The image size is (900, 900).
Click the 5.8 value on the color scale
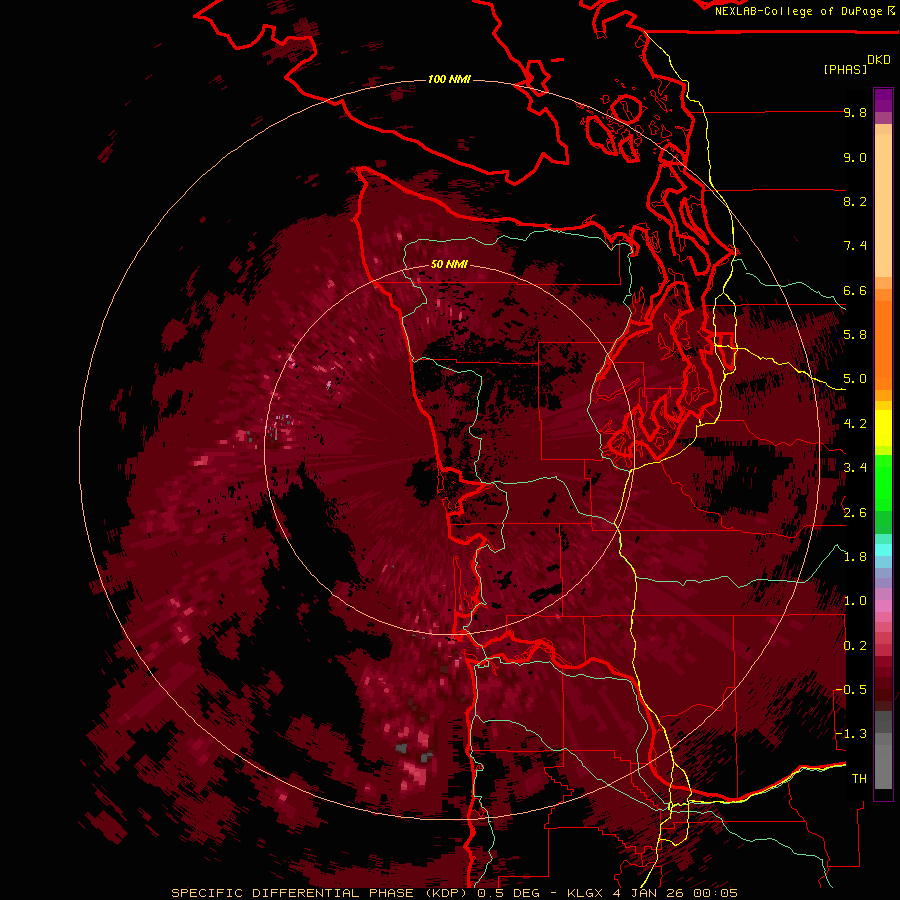pyautogui.click(x=855, y=335)
